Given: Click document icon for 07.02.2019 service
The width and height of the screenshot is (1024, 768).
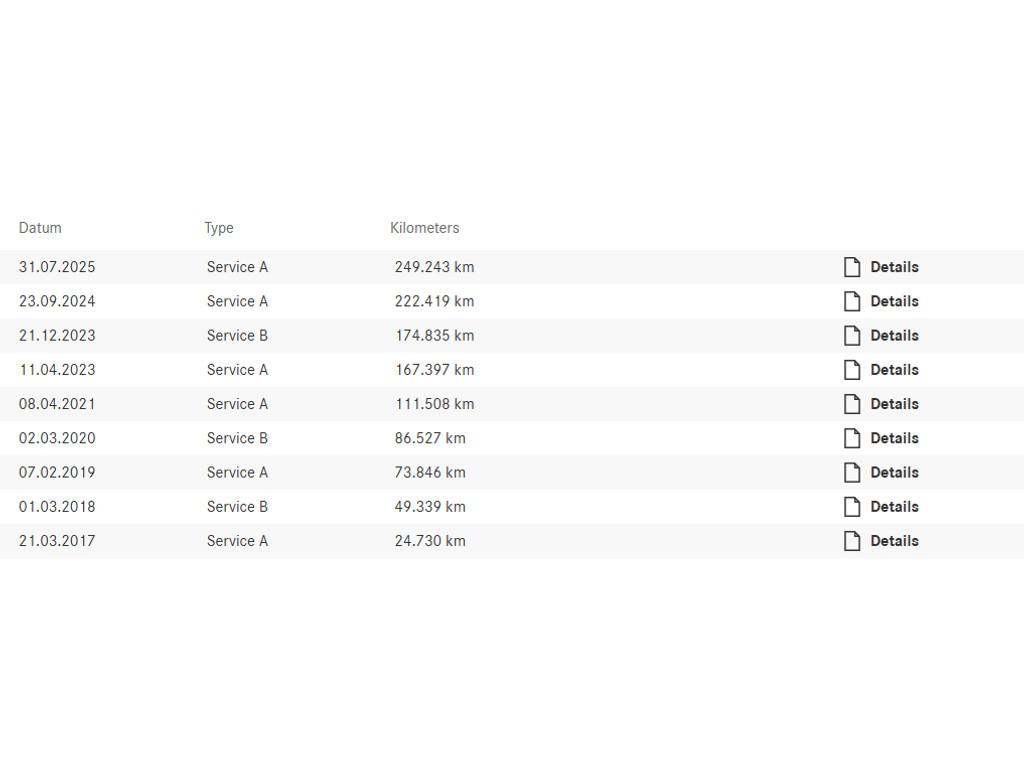Looking at the screenshot, I should coord(852,472).
